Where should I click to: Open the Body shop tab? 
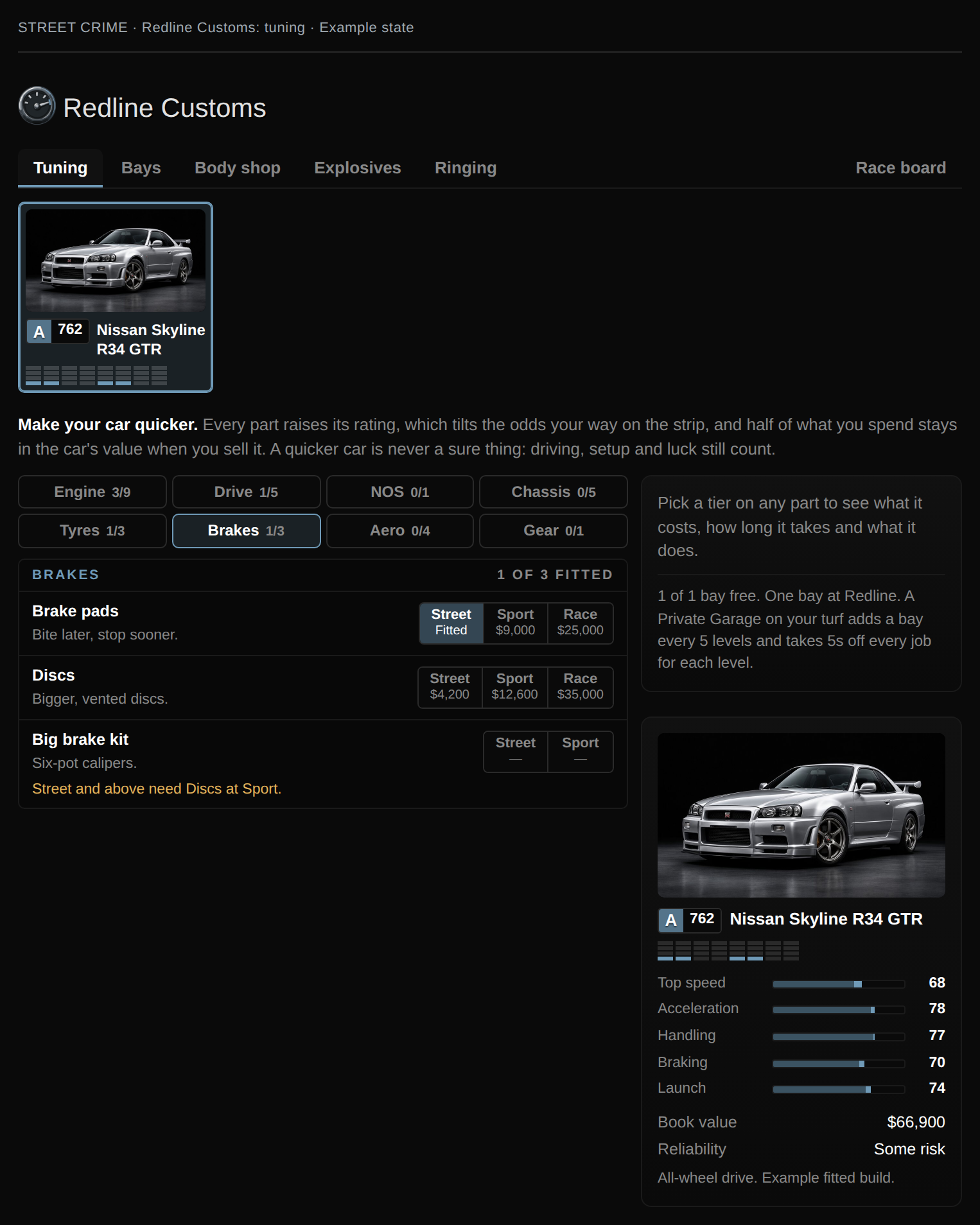(x=238, y=168)
